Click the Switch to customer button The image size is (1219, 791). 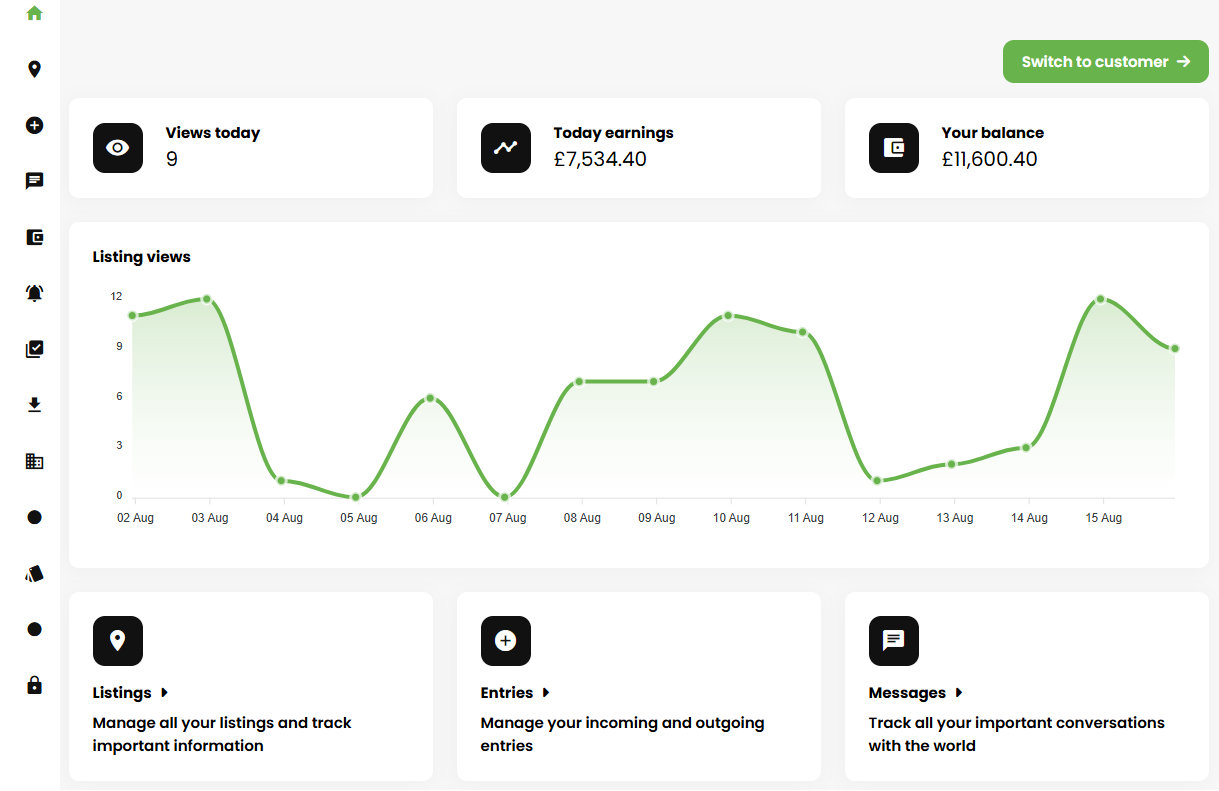click(1105, 62)
